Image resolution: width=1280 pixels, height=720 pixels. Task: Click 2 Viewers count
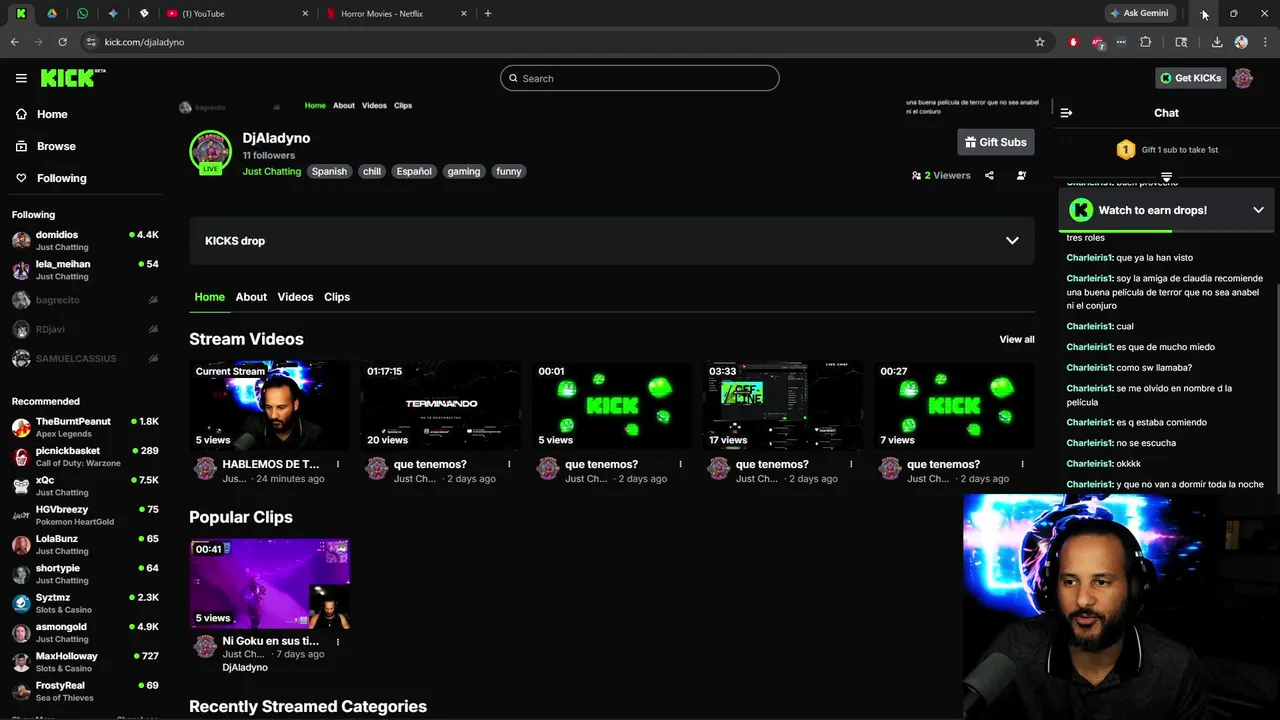point(940,175)
